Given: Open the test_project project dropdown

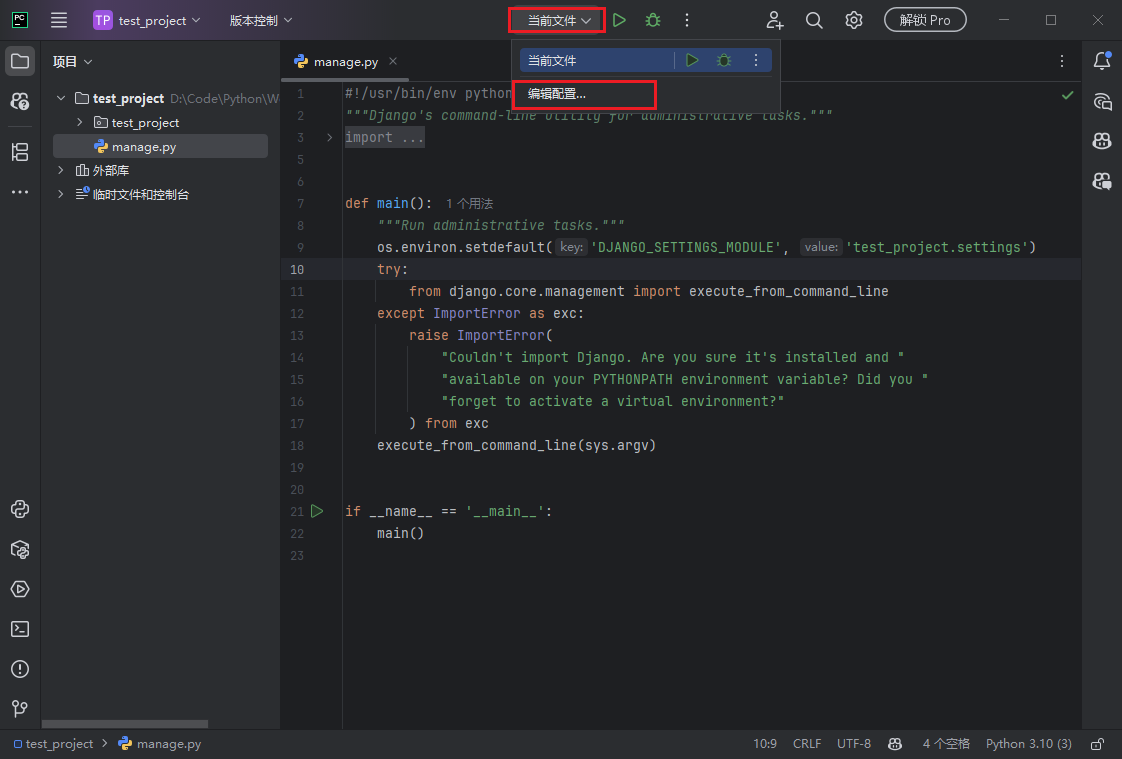Looking at the screenshot, I should tap(147, 20).
